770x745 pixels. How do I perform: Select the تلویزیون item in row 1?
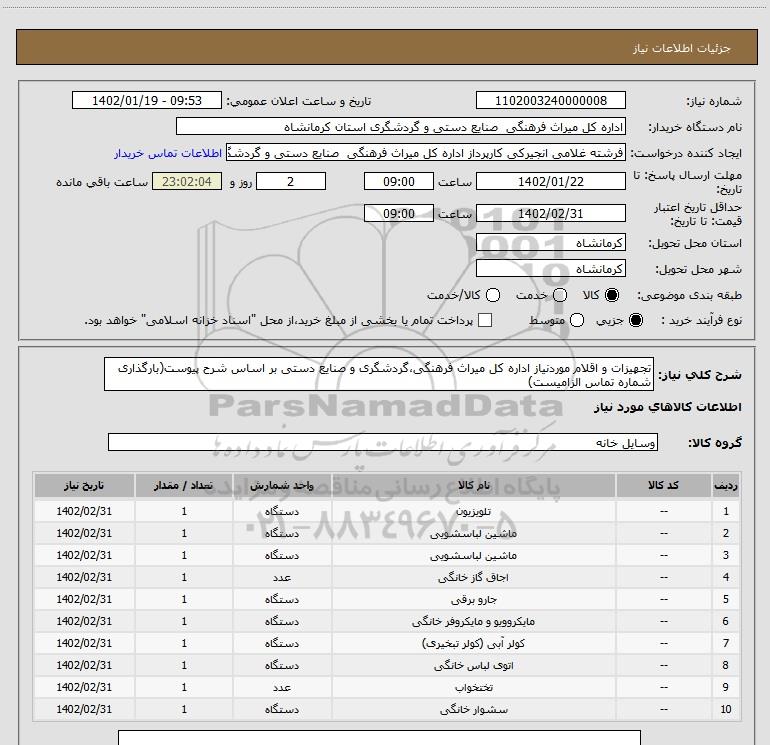(473, 511)
